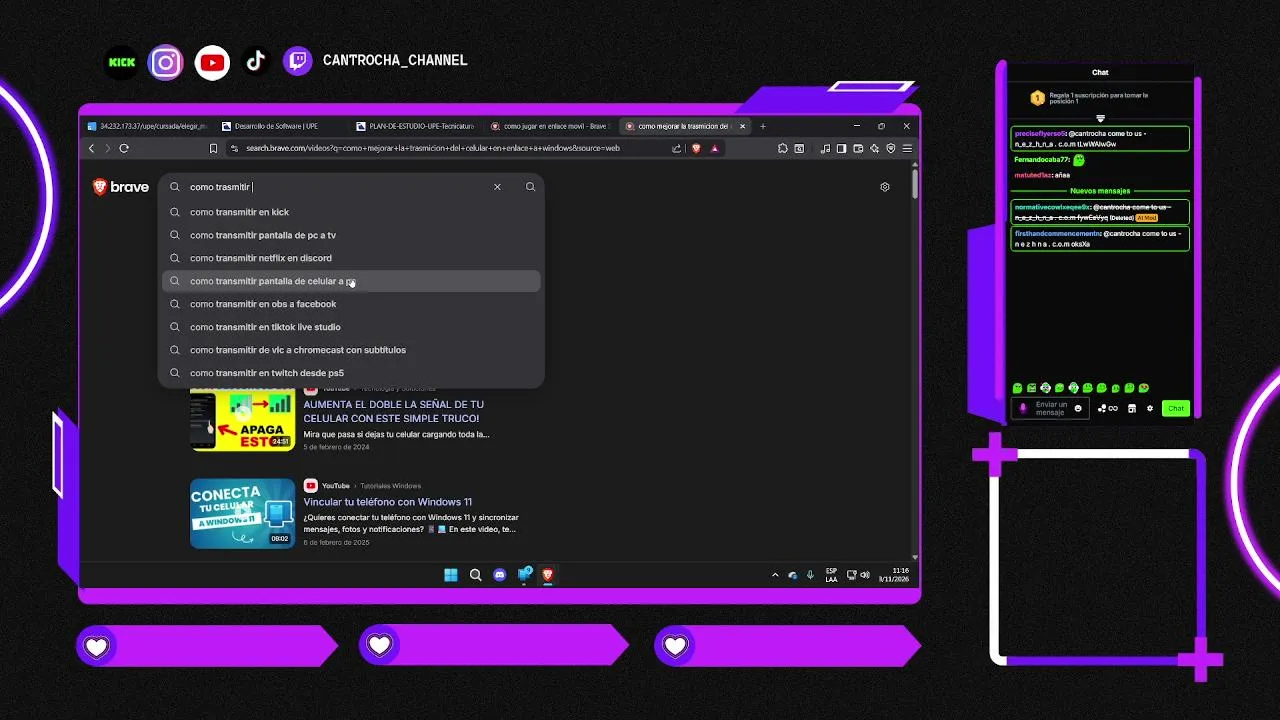
Task: Choose suggestion 'como transmitir pantalla de celular a pc'
Action: point(352,281)
